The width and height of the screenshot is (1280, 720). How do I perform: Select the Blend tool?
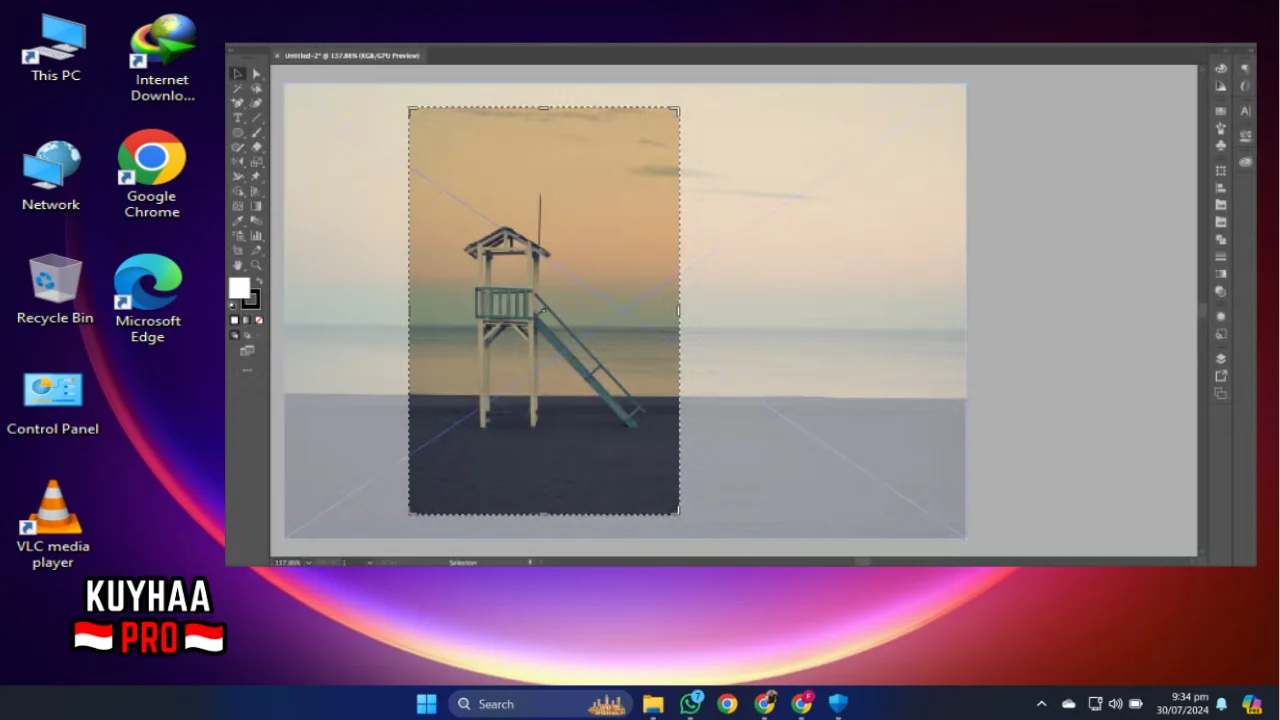(256, 221)
